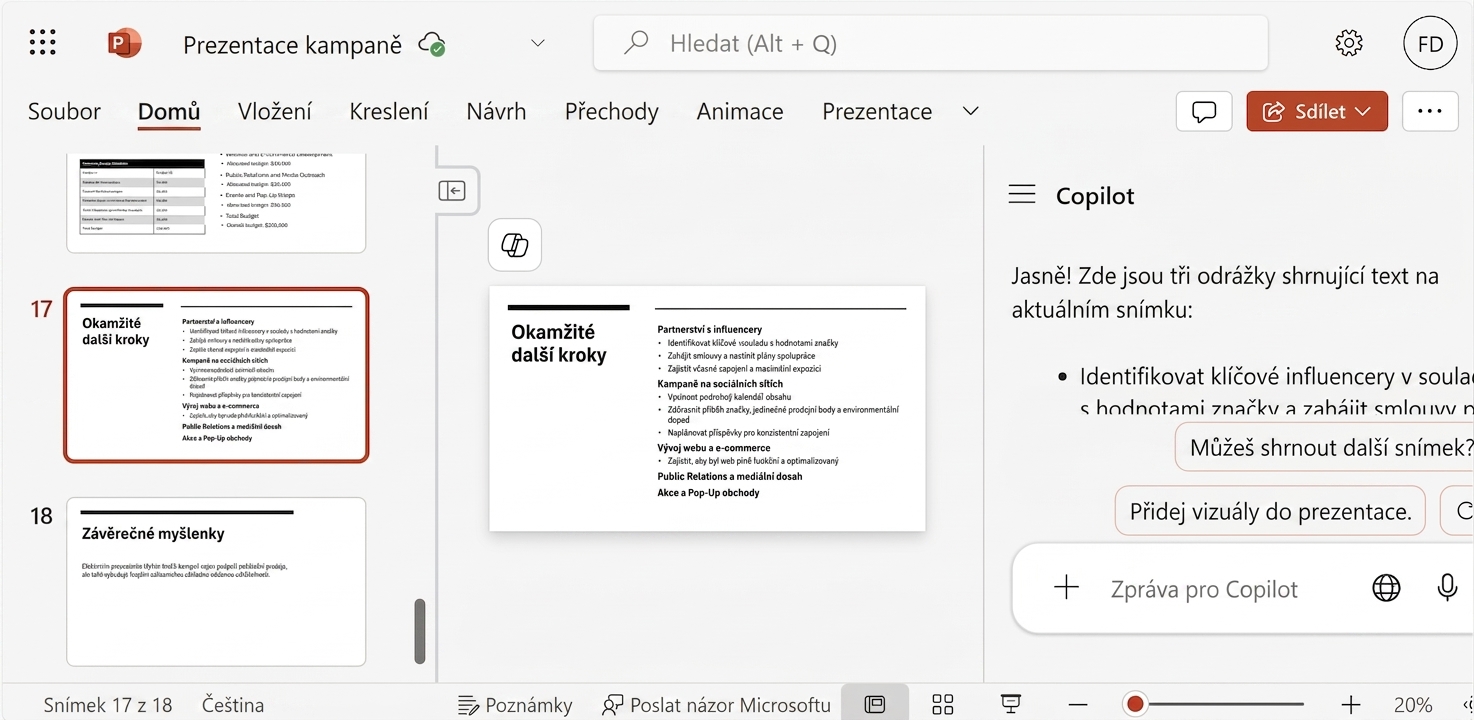1474x720 pixels.
Task: Click the Hledat search box
Action: [930, 43]
